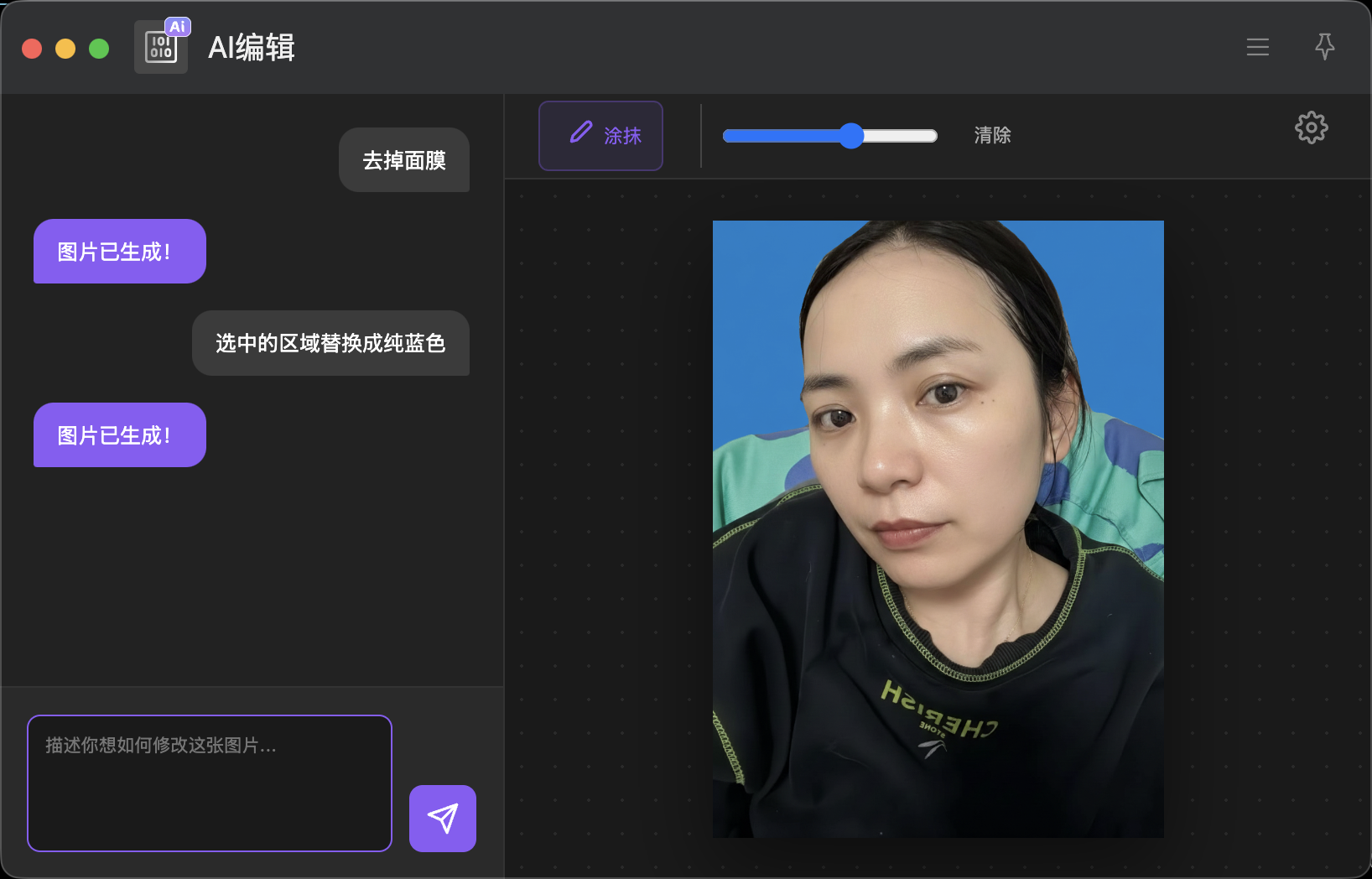Screen dimensions: 1372x879
Task: Click the AI编辑 app logo icon
Action: [161, 47]
